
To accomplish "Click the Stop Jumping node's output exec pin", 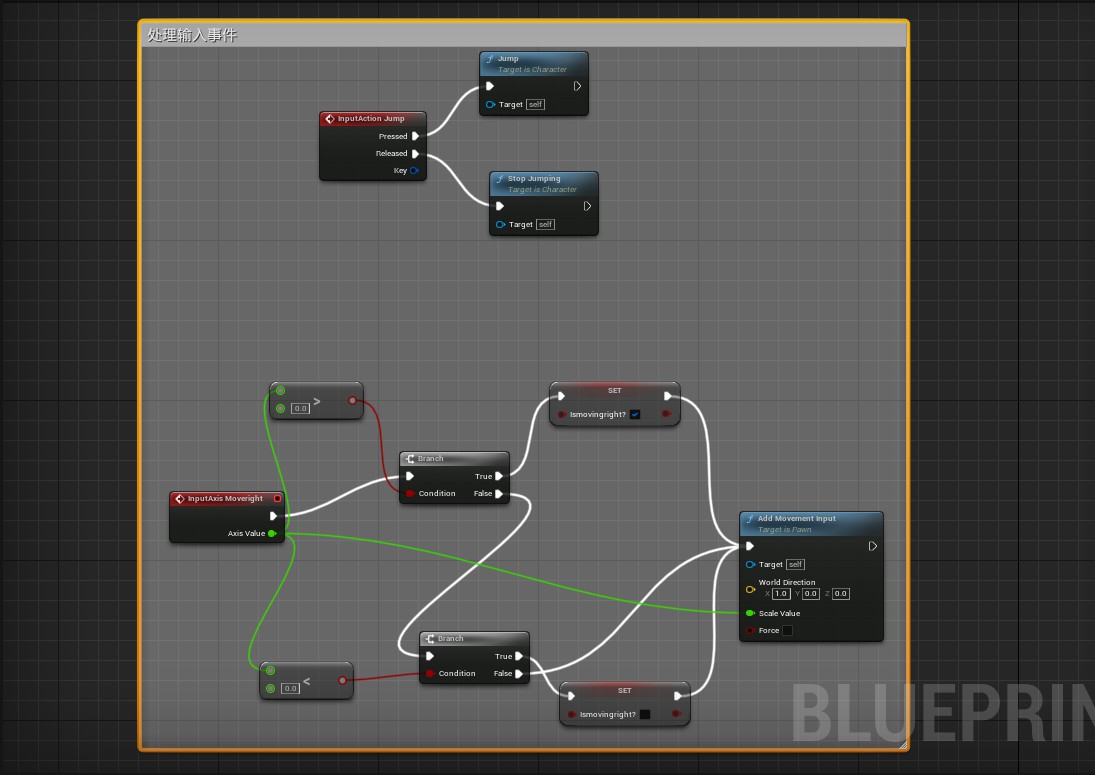I will 587,207.
